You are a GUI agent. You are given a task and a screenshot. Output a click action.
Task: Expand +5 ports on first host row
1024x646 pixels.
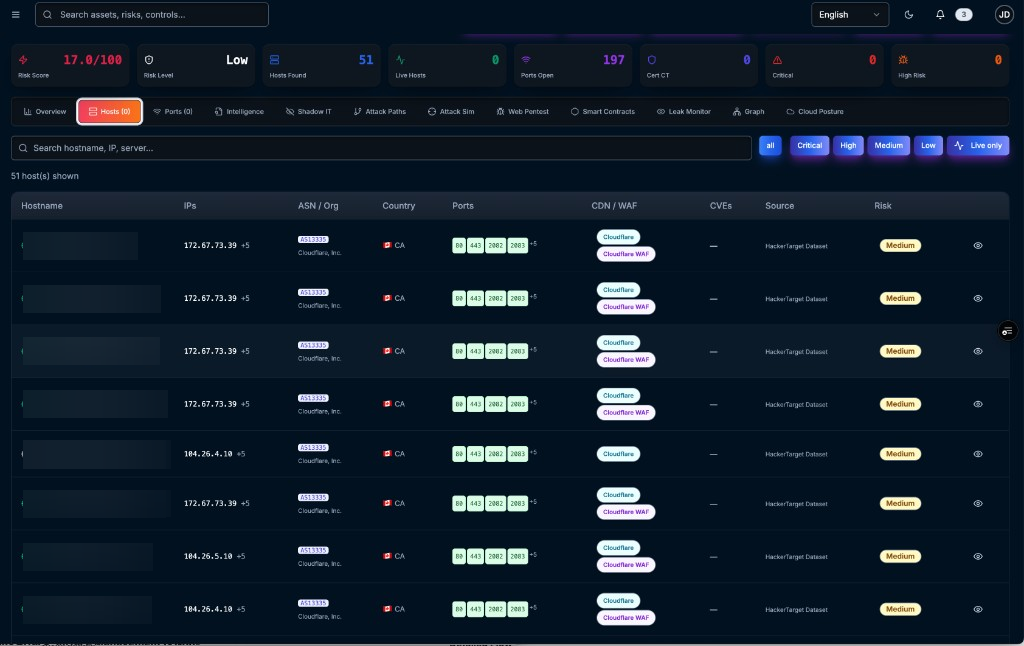click(x=533, y=244)
